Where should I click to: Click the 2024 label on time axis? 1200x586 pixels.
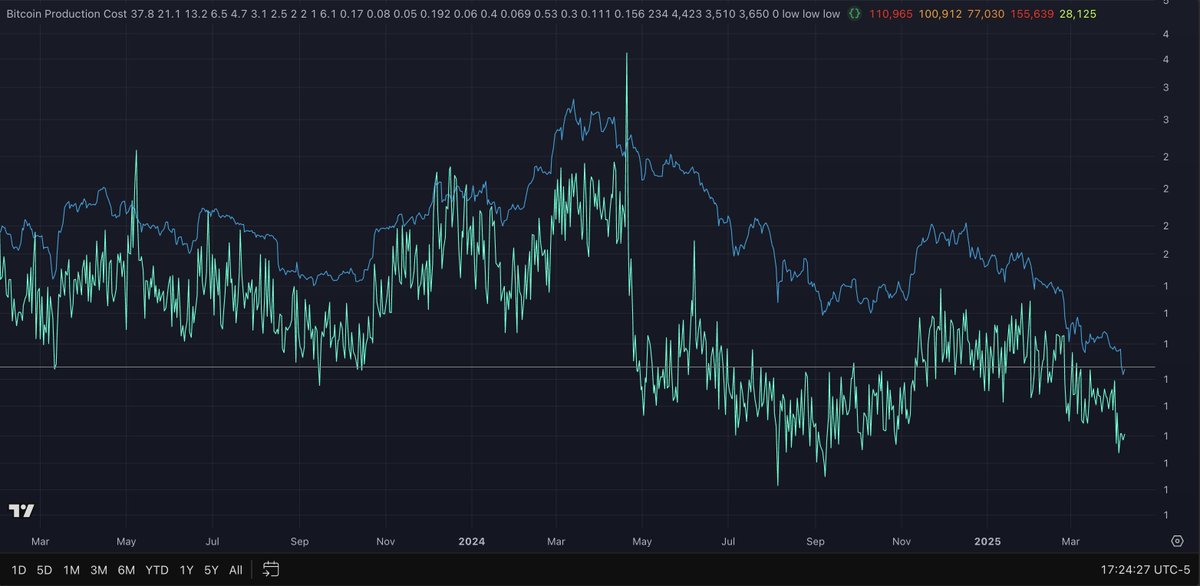pos(471,542)
